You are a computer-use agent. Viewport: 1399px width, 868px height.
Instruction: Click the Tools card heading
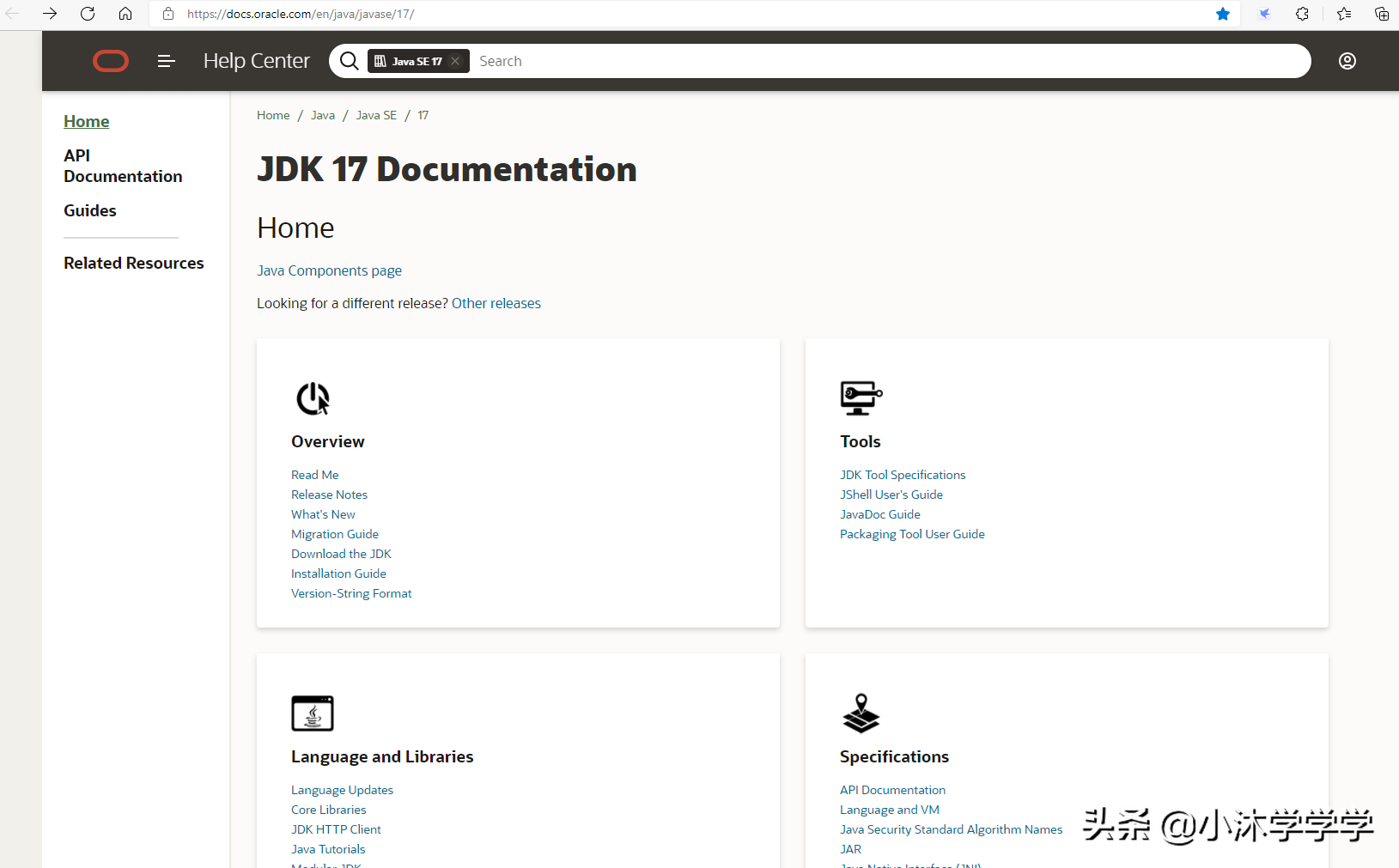click(x=861, y=441)
